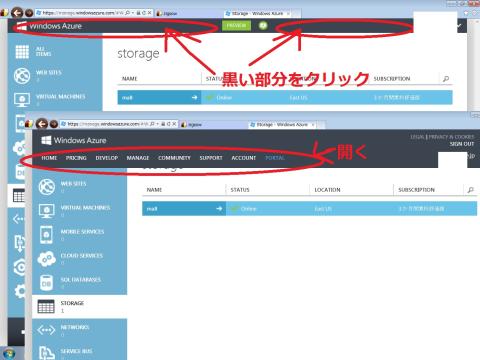The width and height of the screenshot is (480, 360).
Task: Click Online status cell in lower window row
Action: 249,209
